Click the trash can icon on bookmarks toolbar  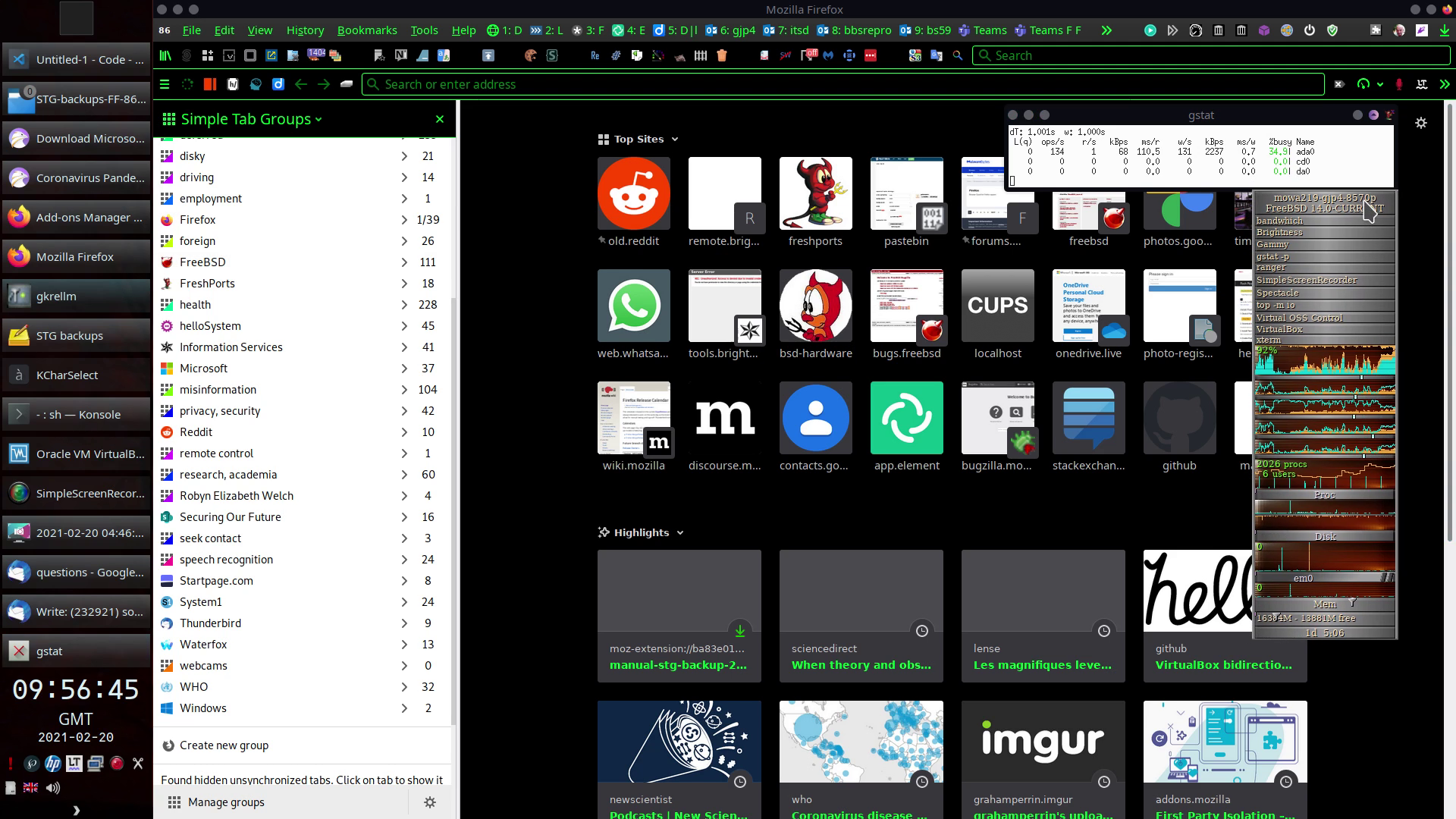(722, 55)
